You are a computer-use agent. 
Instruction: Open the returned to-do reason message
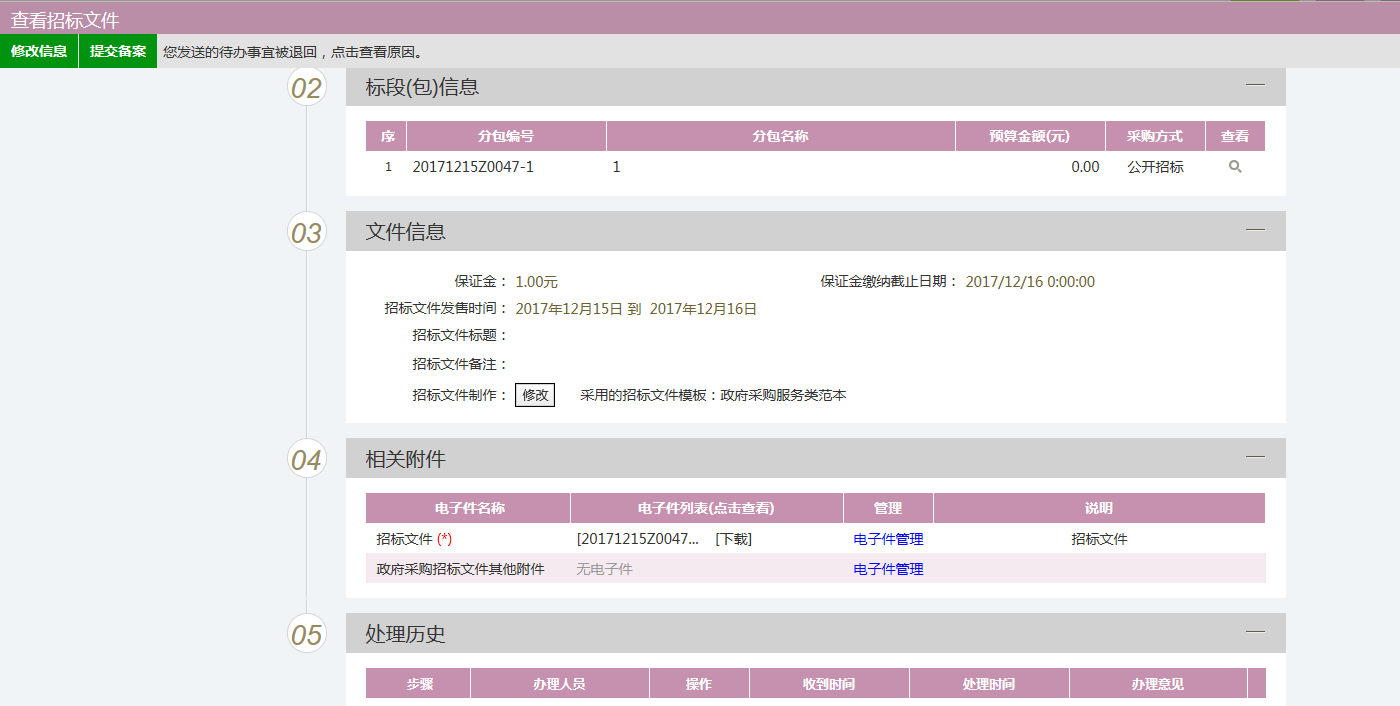(x=293, y=52)
